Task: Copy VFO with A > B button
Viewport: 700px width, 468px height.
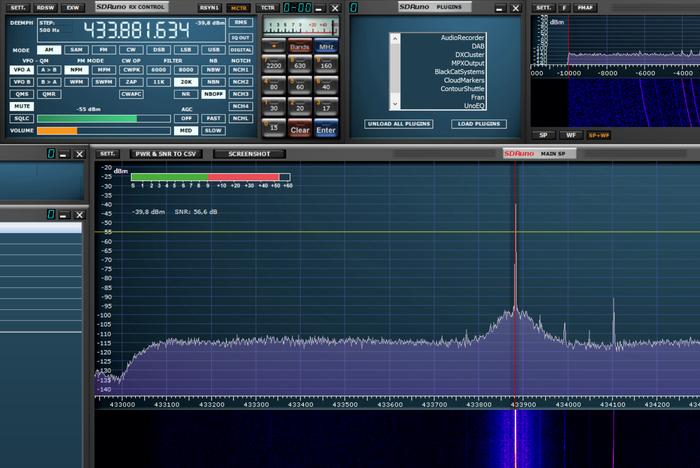Action: pos(49,70)
